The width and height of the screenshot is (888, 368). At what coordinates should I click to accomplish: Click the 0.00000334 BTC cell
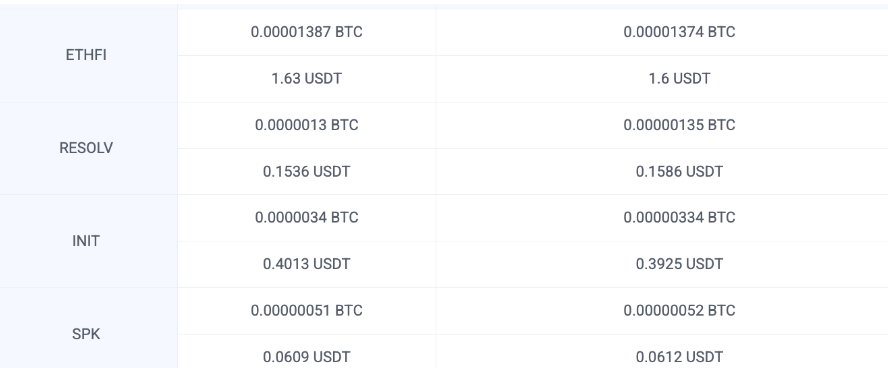679,217
